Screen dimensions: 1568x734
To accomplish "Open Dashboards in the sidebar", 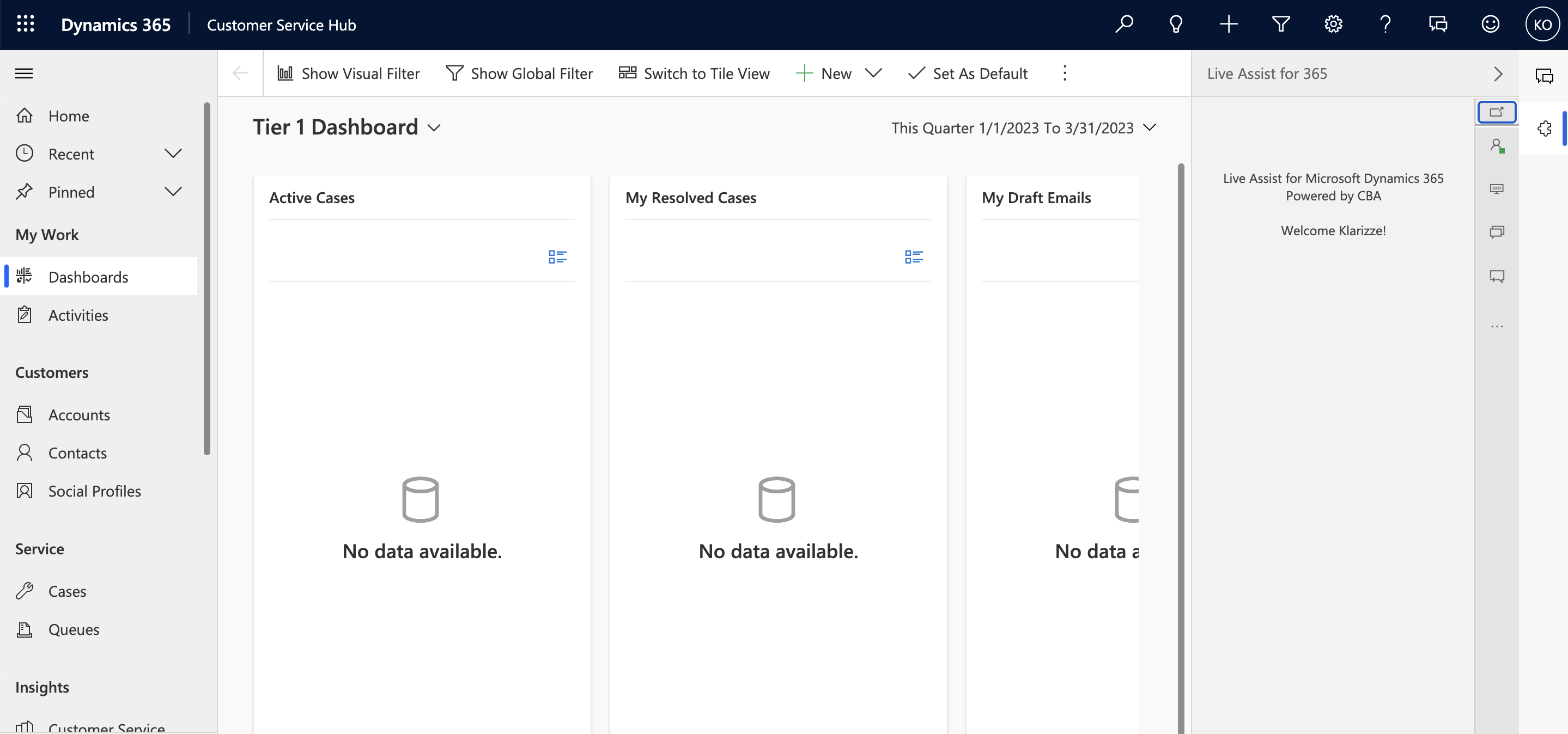I will coord(99,277).
